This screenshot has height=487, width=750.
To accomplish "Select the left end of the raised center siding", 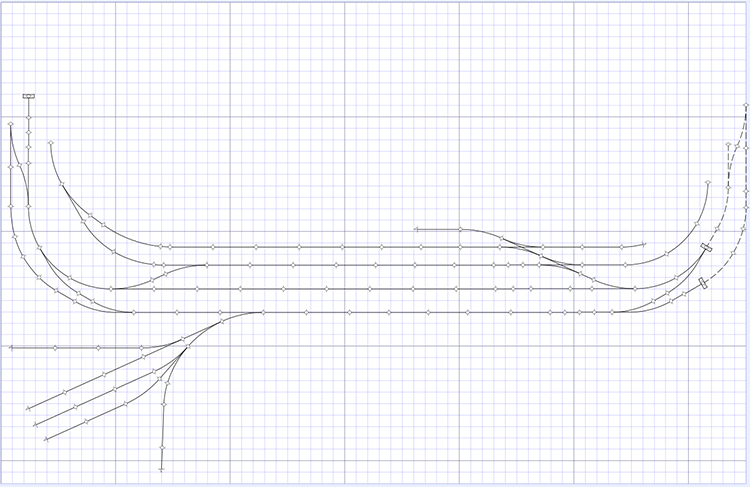I will click(415, 229).
